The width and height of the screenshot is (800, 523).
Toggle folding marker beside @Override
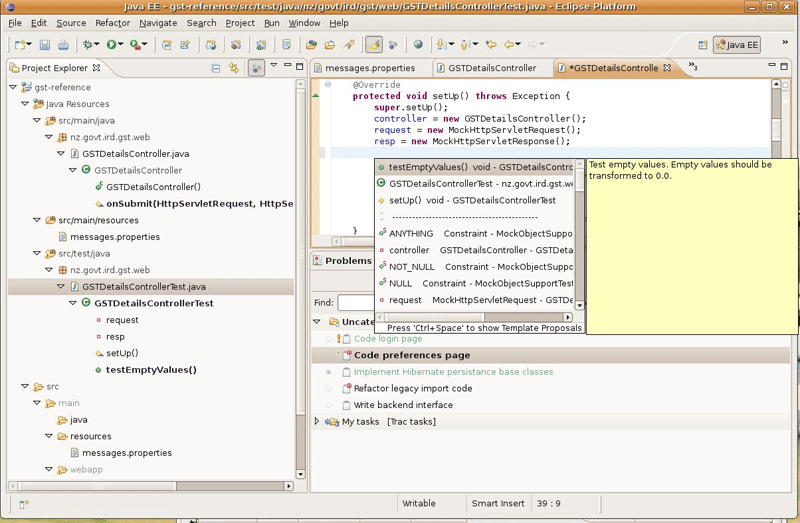coord(328,84)
